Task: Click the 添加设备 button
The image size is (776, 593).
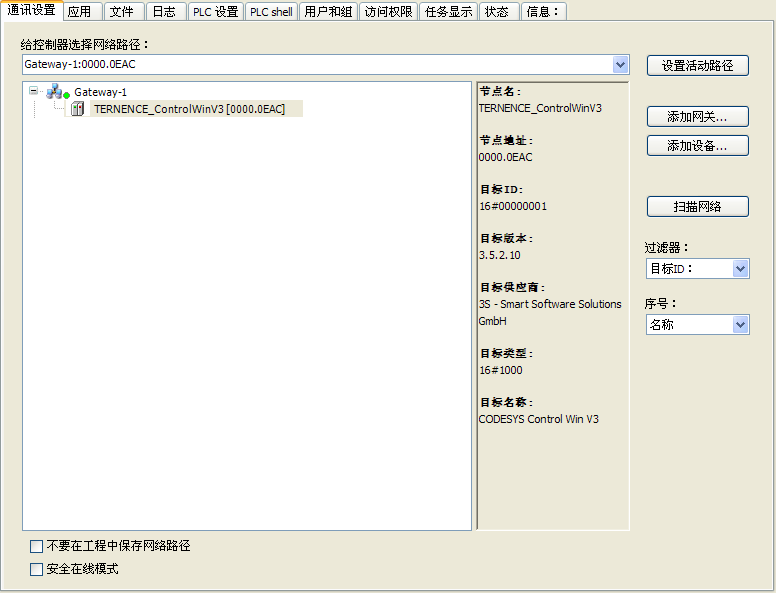Action: click(698, 146)
